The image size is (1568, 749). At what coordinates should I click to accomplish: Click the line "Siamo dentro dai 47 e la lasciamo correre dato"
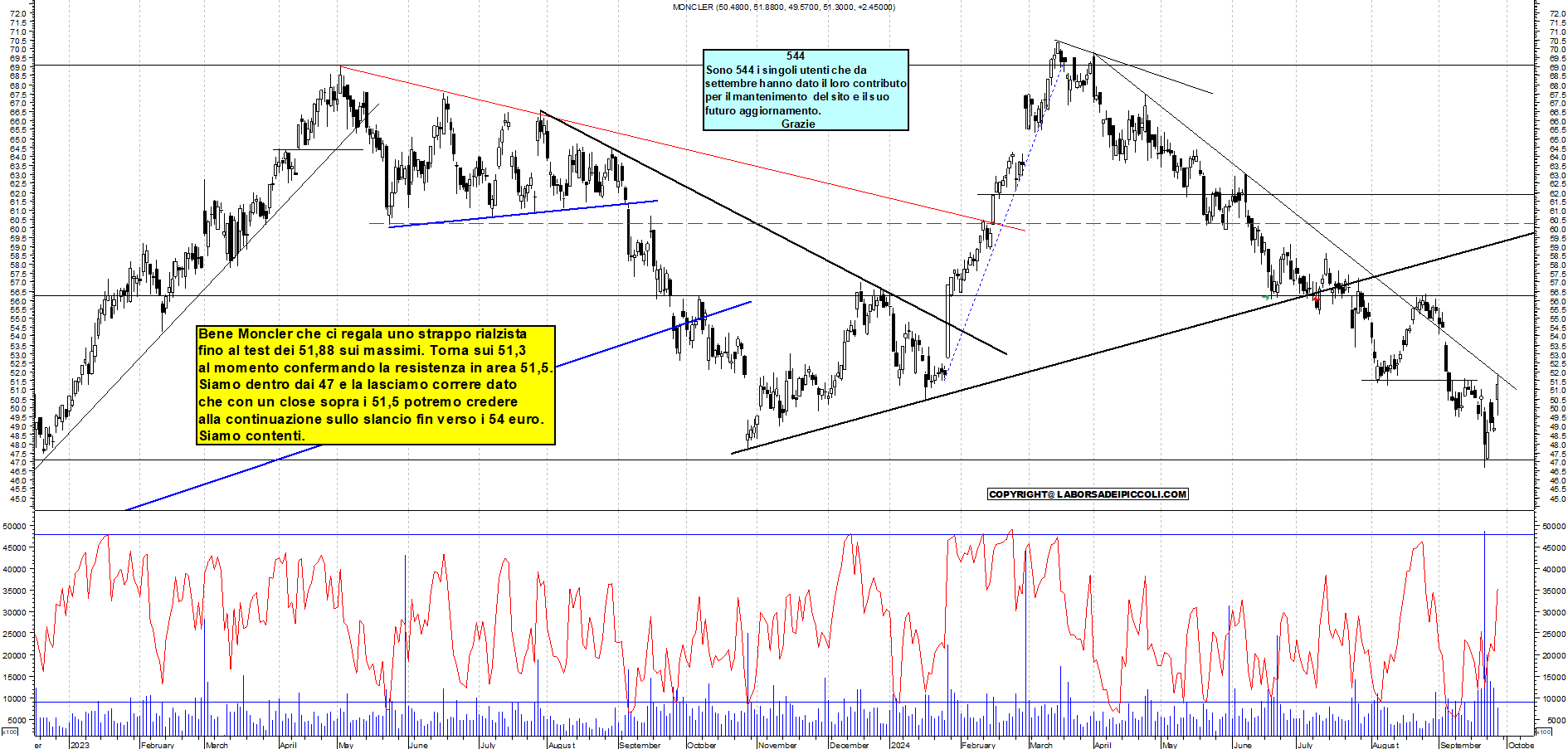(x=358, y=384)
